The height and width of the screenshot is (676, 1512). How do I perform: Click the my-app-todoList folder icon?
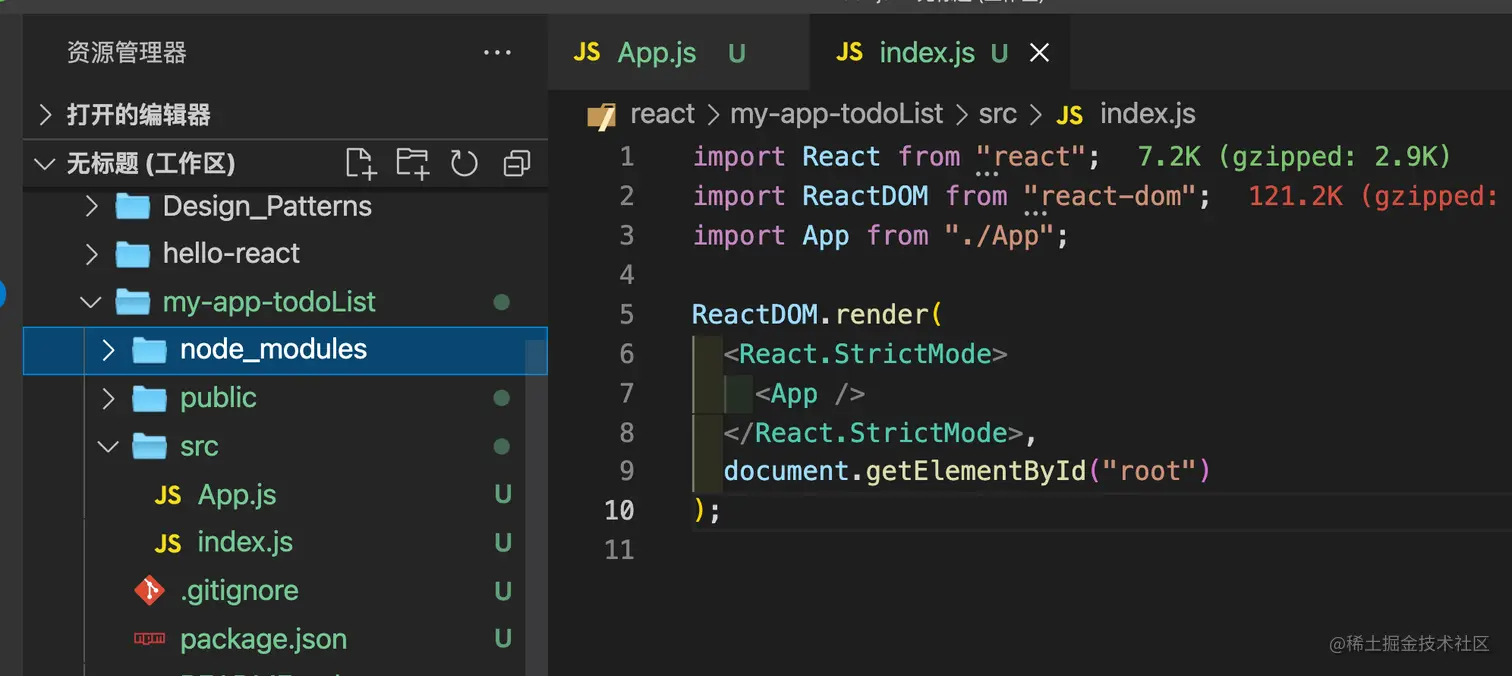(132, 301)
